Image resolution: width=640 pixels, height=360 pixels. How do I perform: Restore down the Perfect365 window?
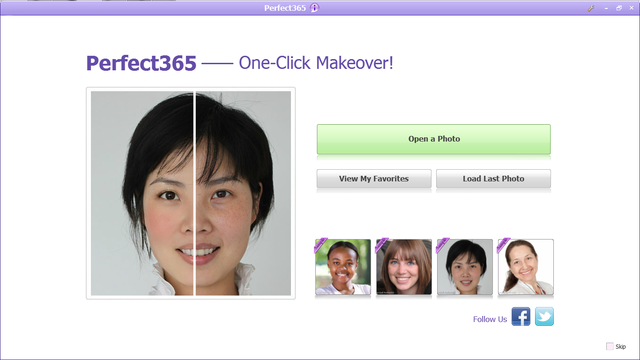coord(619,8)
